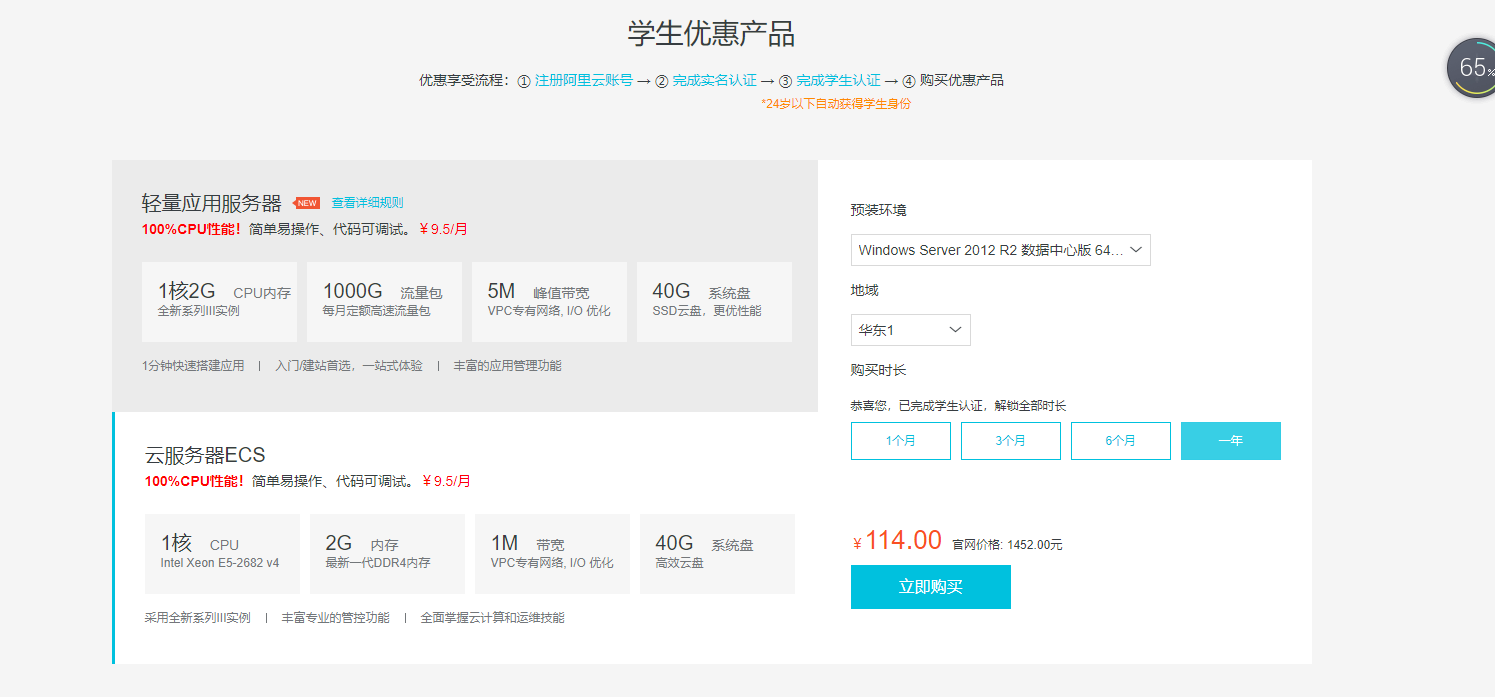Click the 恭喜您，已完成学生认证 message
The image size is (1495, 697).
coord(958,406)
